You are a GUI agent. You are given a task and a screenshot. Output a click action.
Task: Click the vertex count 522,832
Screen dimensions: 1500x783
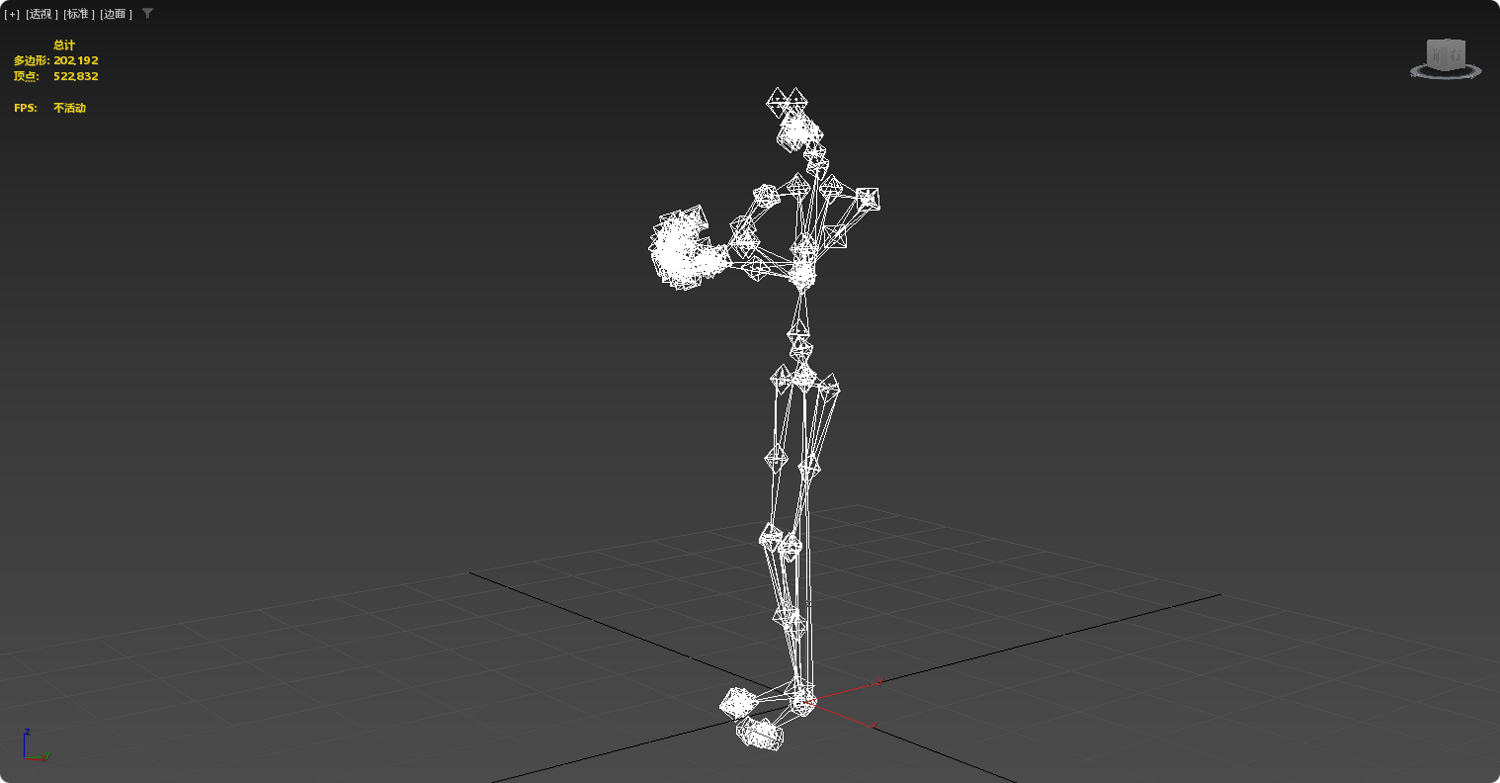(76, 76)
